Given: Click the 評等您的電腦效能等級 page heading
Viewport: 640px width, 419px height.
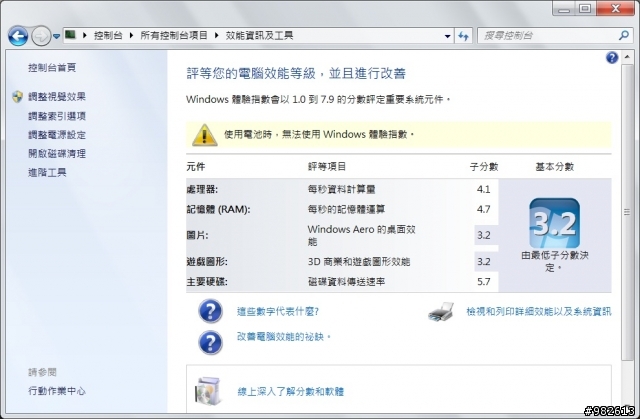Looking at the screenshot, I should (x=296, y=73).
